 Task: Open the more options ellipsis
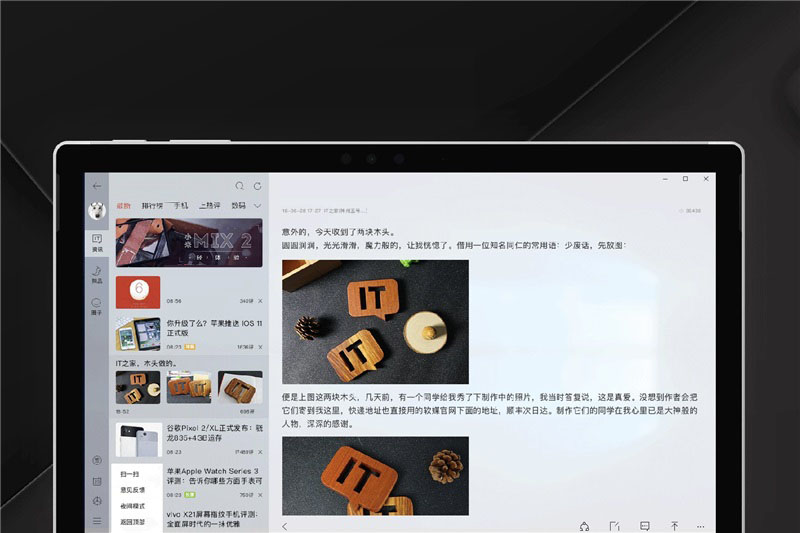(701, 526)
